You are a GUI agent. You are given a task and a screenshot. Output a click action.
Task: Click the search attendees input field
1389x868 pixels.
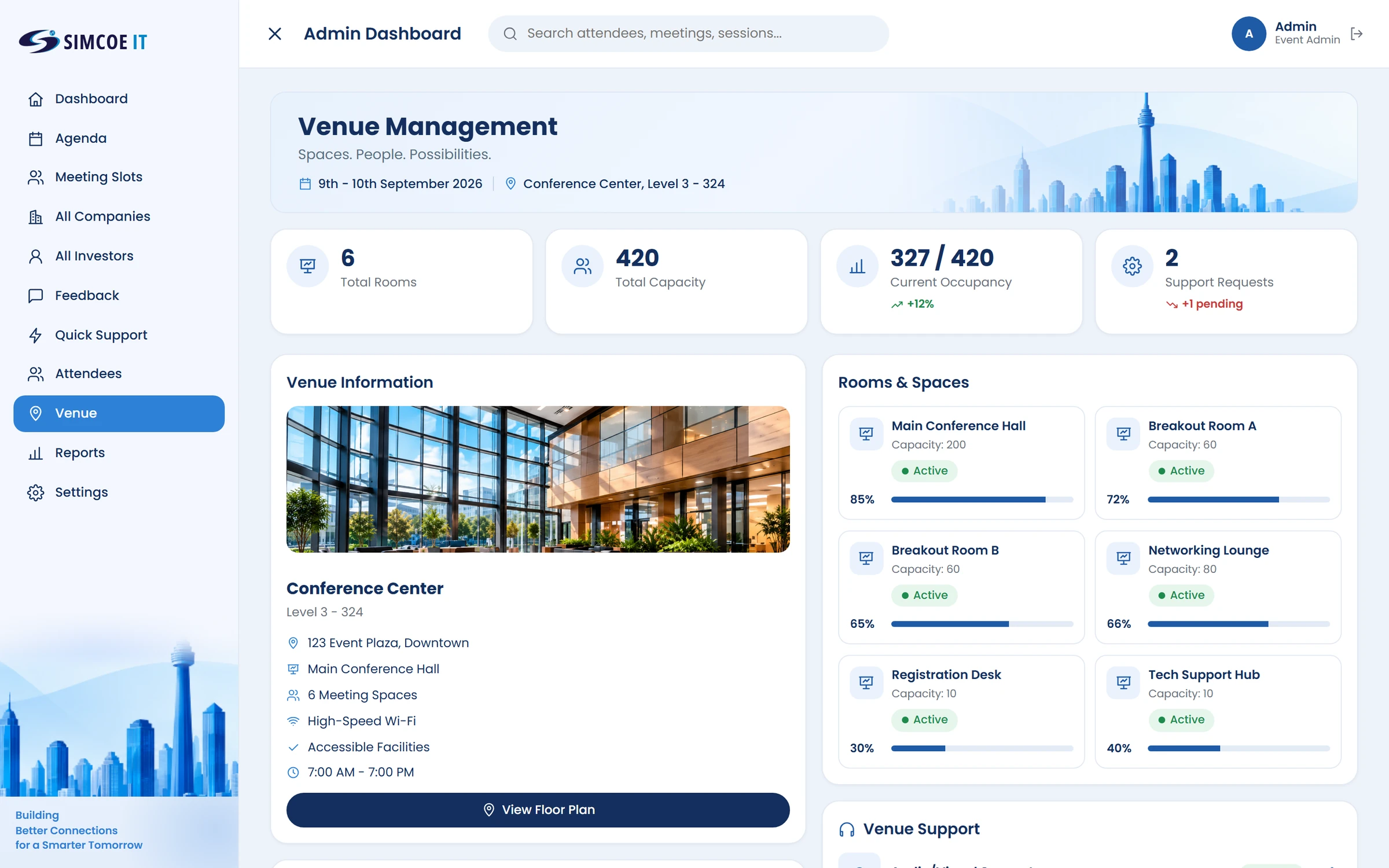[688, 34]
